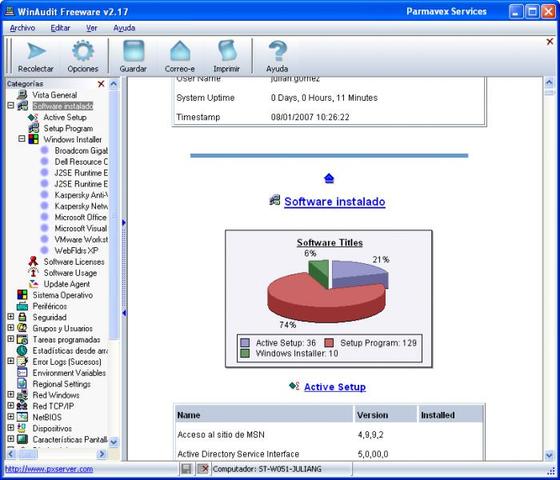Viewport: 560px width, 480px height.
Task: Expand the Error Logs (Sucesos) node
Action: (11, 361)
